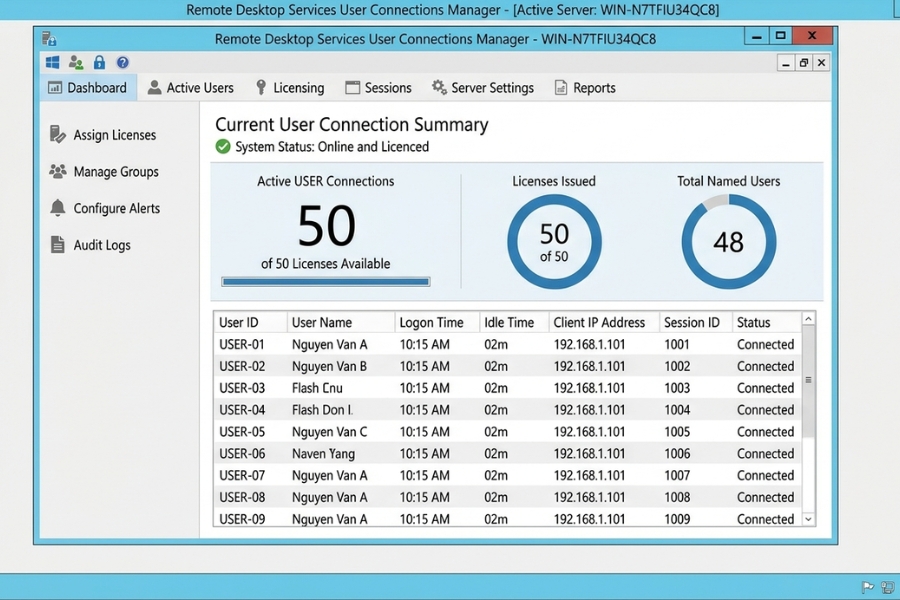The width and height of the screenshot is (900, 600).
Task: Switch to the Active Users tab
Action: click(191, 88)
